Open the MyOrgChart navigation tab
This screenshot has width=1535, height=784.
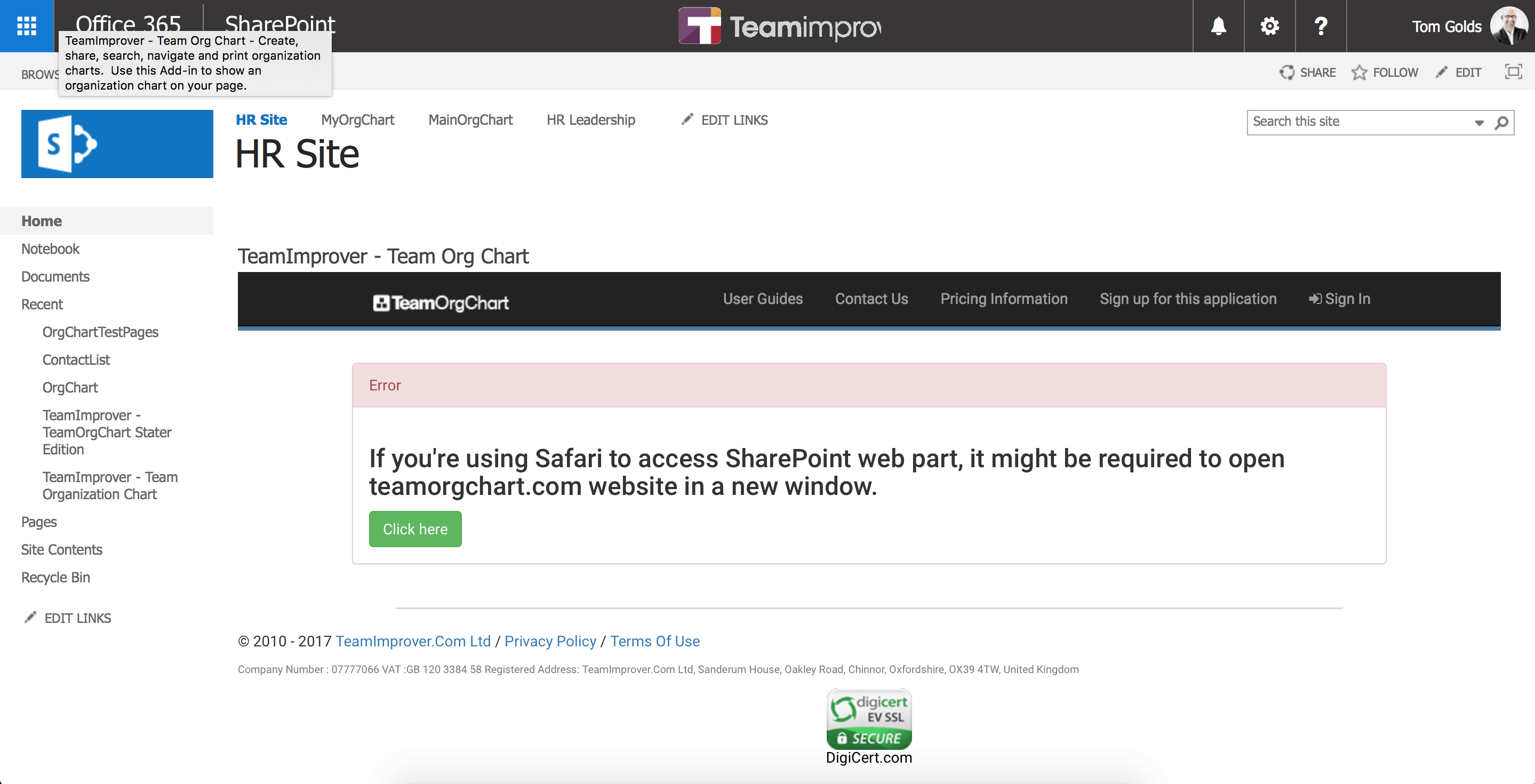357,120
